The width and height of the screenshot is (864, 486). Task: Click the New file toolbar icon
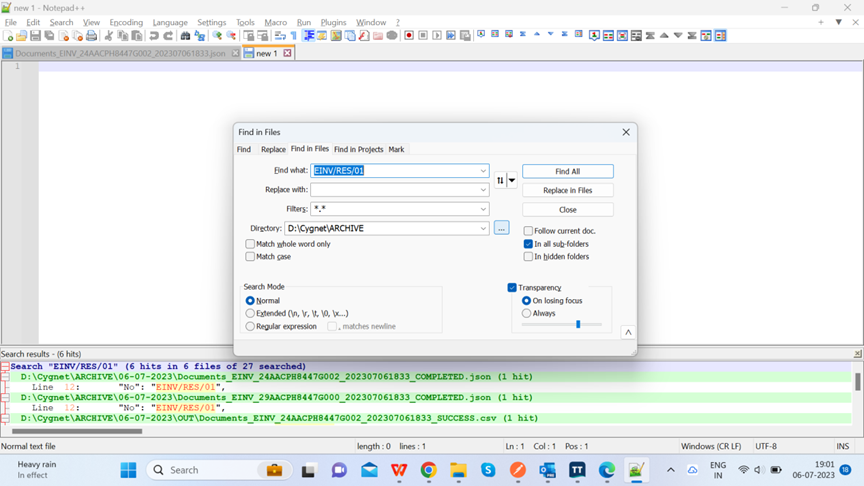(9, 36)
